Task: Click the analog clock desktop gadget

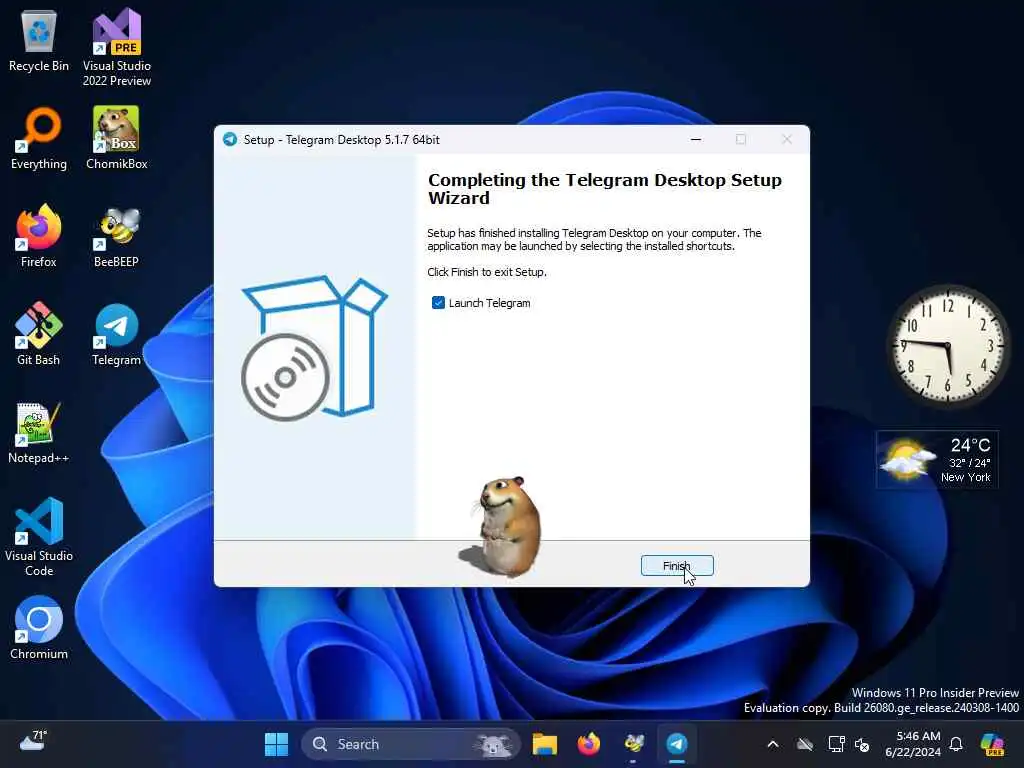Action: tap(949, 345)
